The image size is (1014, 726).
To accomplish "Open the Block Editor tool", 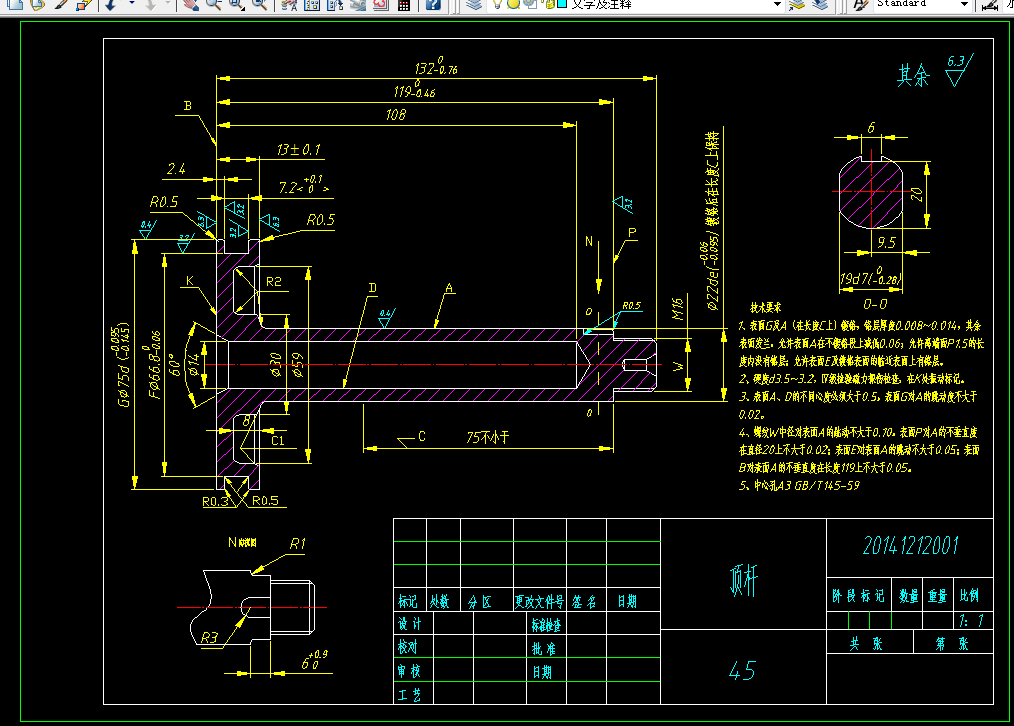I will (83, 4).
